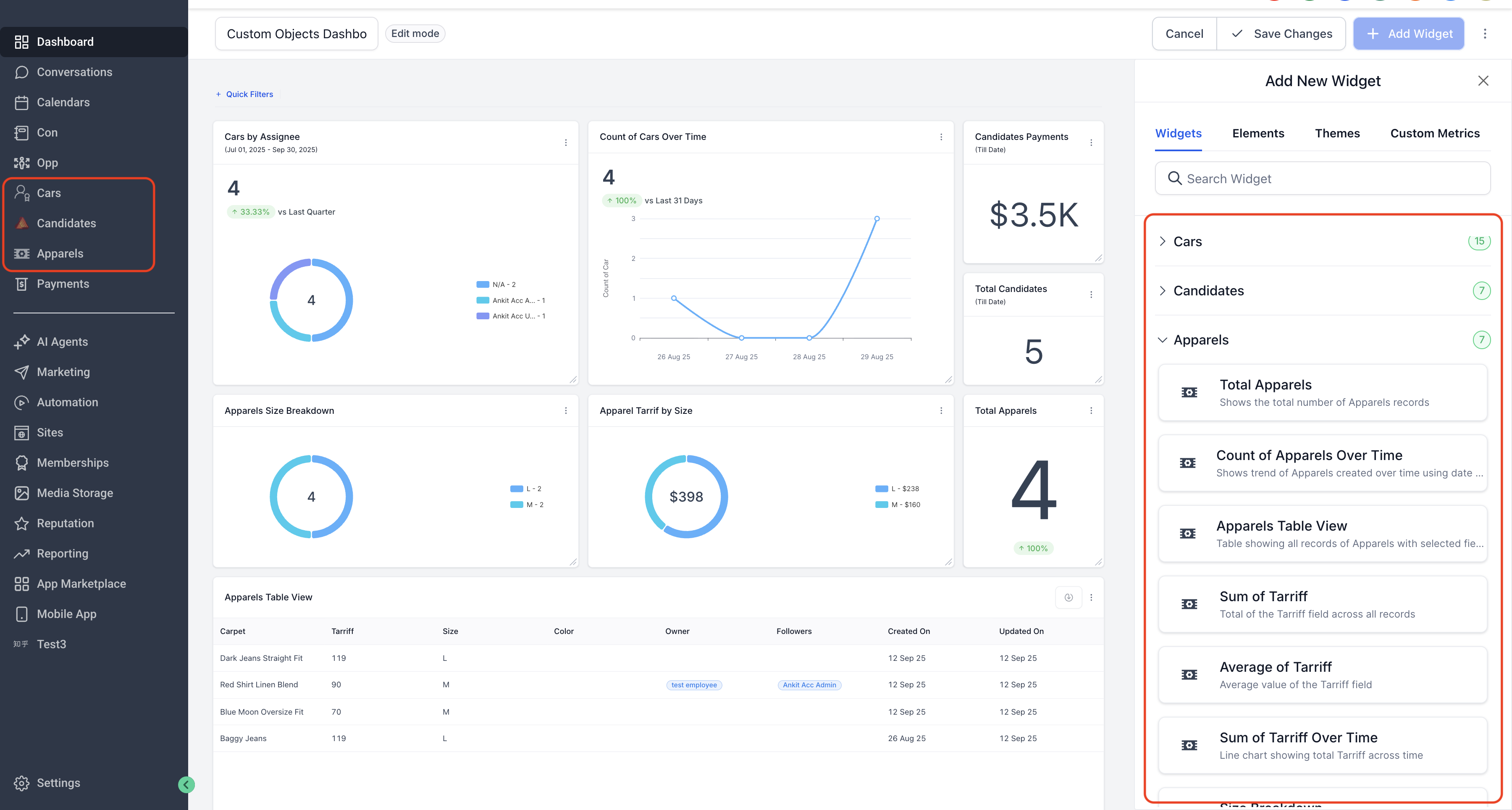This screenshot has height=810, width=1512.
Task: Toggle the N/A legend item in Cars by Assignee
Action: click(x=496, y=285)
